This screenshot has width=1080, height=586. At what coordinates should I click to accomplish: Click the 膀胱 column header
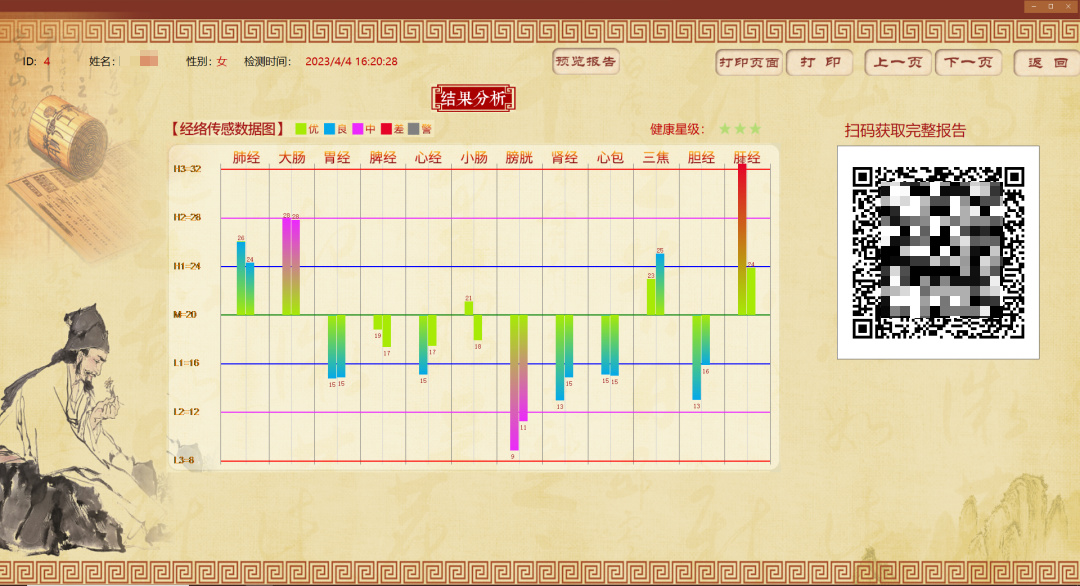(519, 158)
